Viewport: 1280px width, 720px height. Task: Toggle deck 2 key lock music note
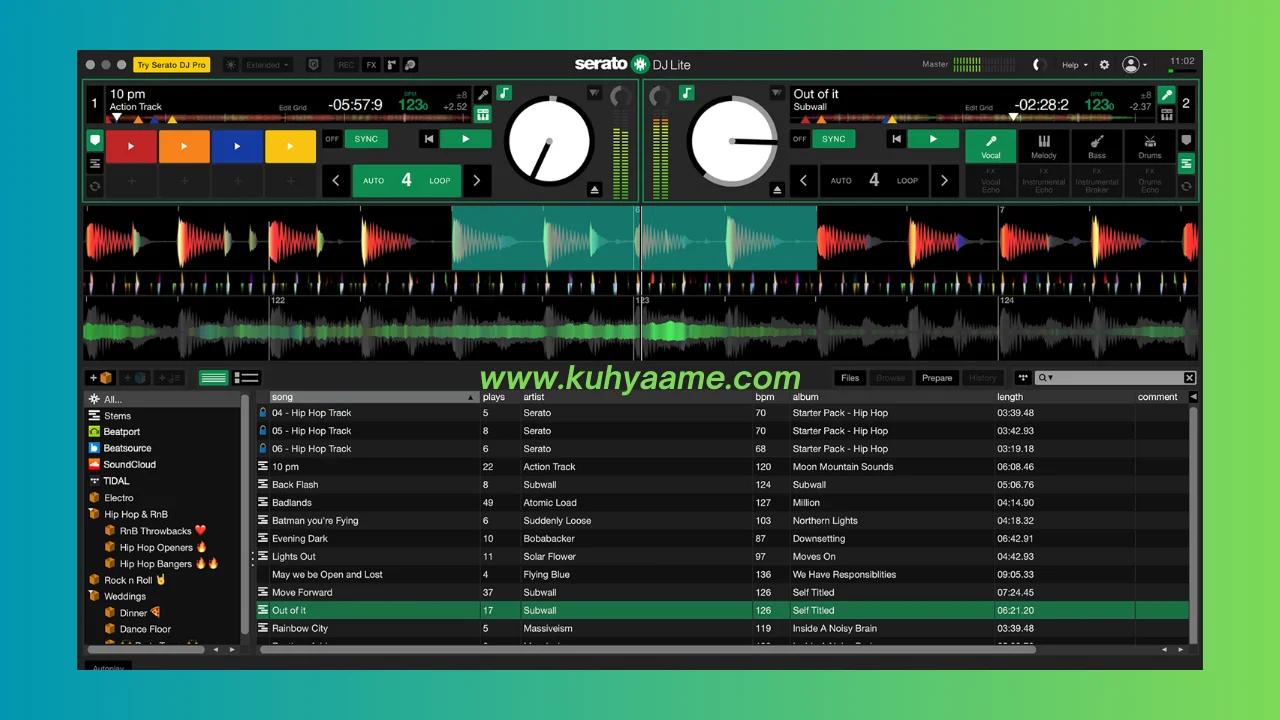click(687, 93)
